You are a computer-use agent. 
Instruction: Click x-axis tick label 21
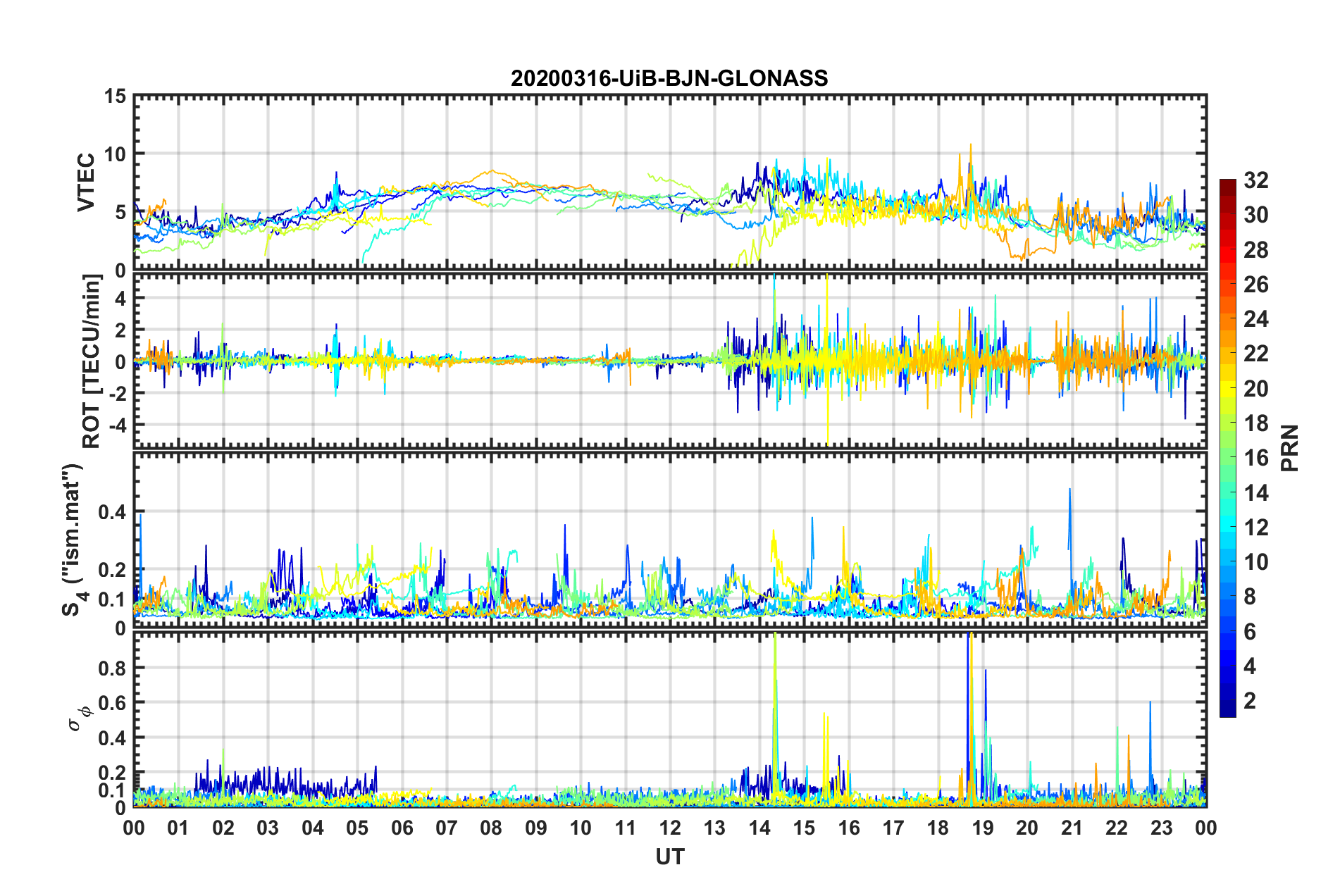(x=1072, y=828)
